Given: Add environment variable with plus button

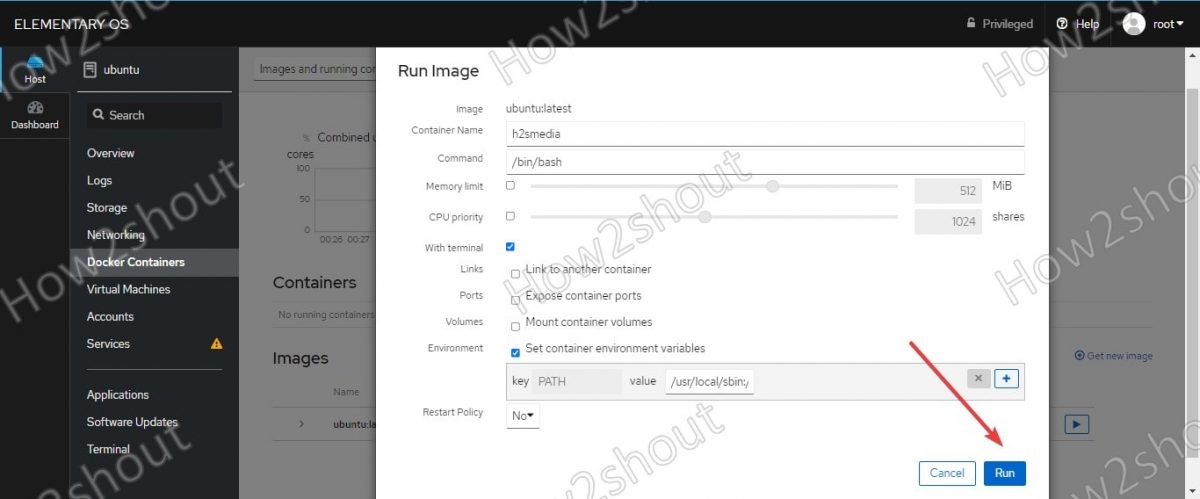Looking at the screenshot, I should point(1007,378).
